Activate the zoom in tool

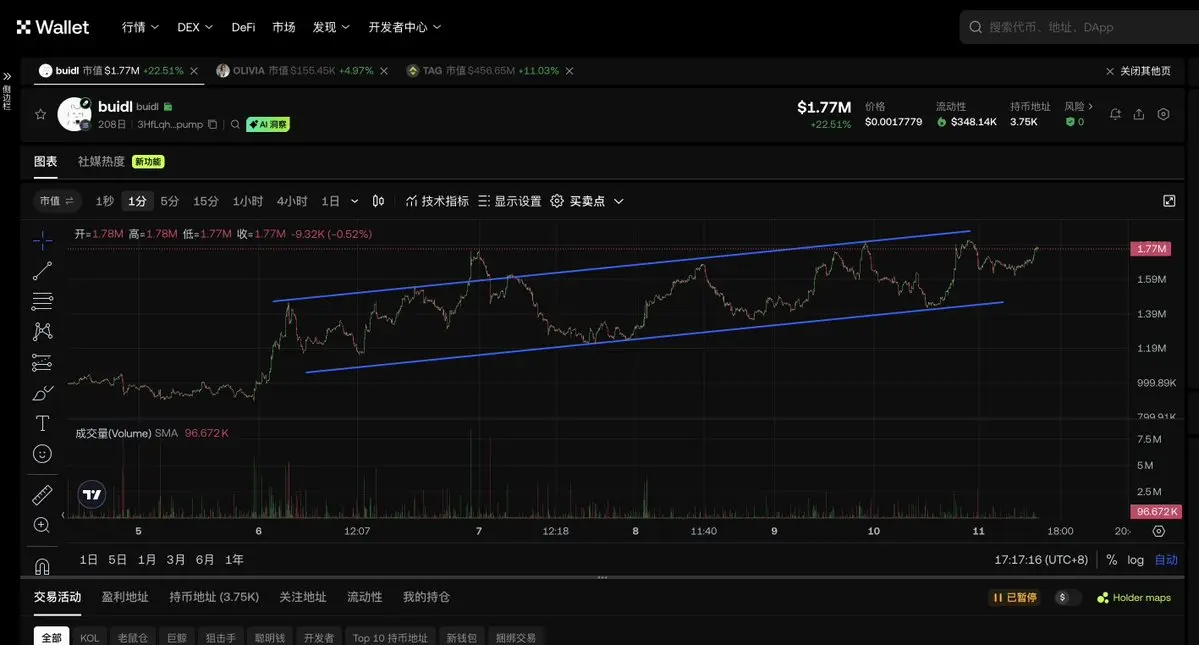[x=42, y=525]
